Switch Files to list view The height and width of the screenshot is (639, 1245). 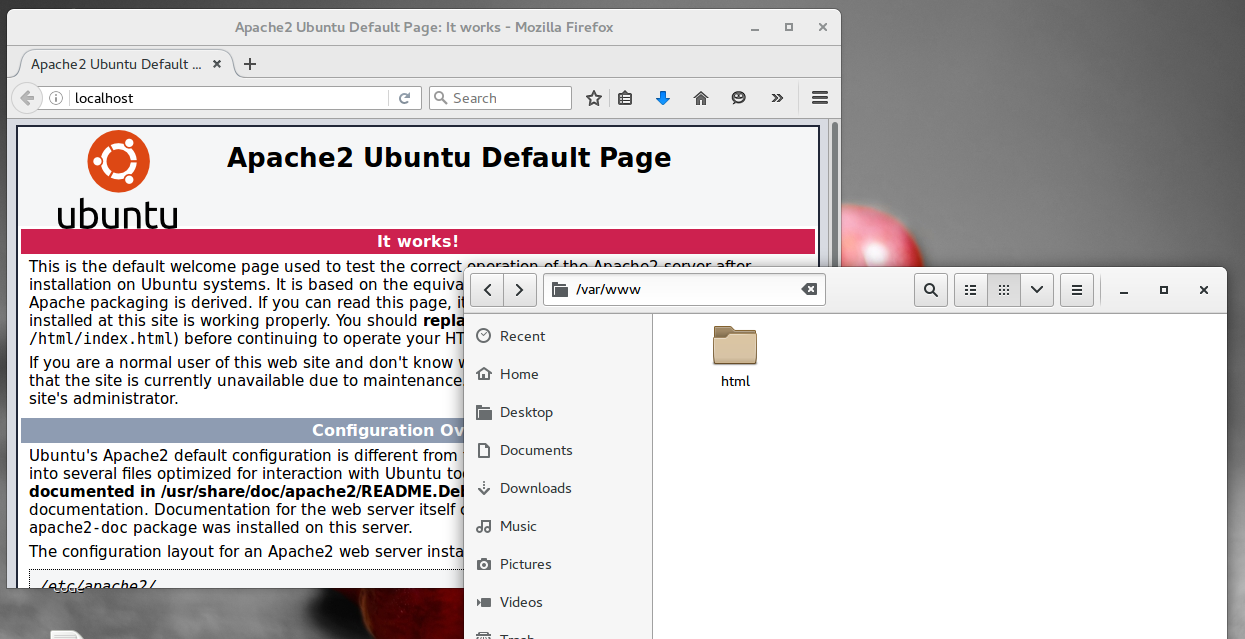click(x=971, y=290)
